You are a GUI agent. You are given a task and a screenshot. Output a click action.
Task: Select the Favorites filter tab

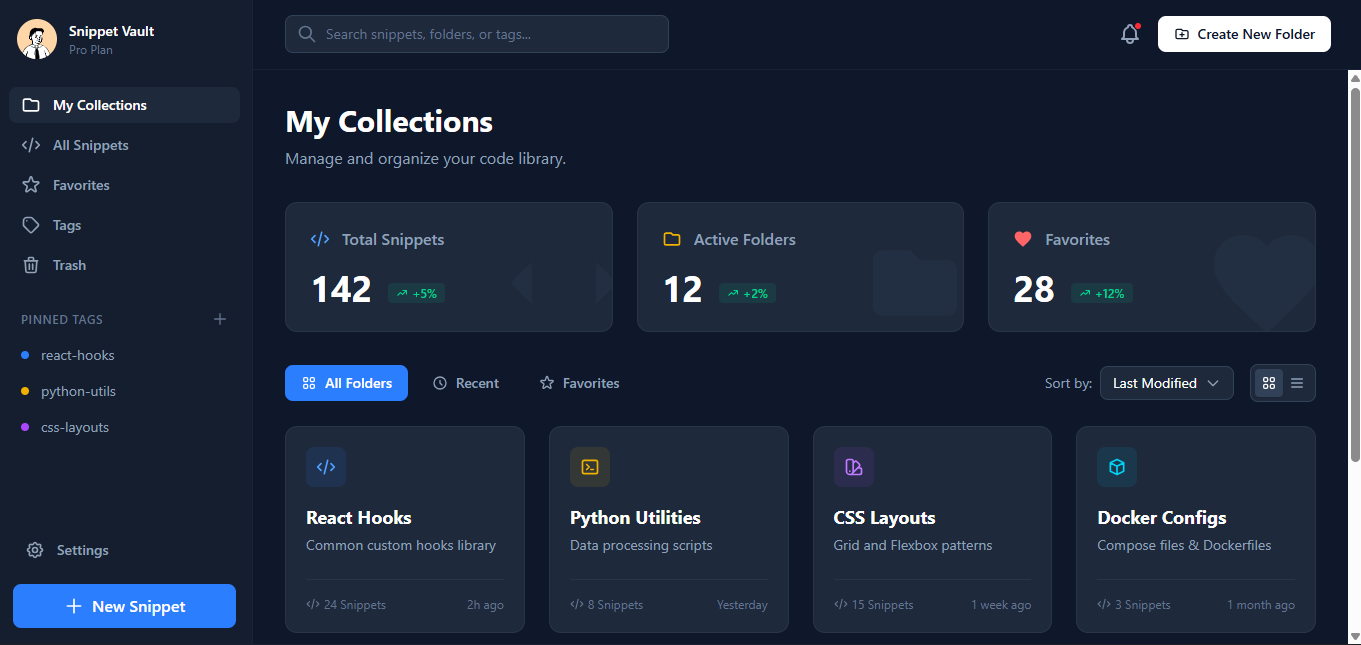[x=579, y=383]
